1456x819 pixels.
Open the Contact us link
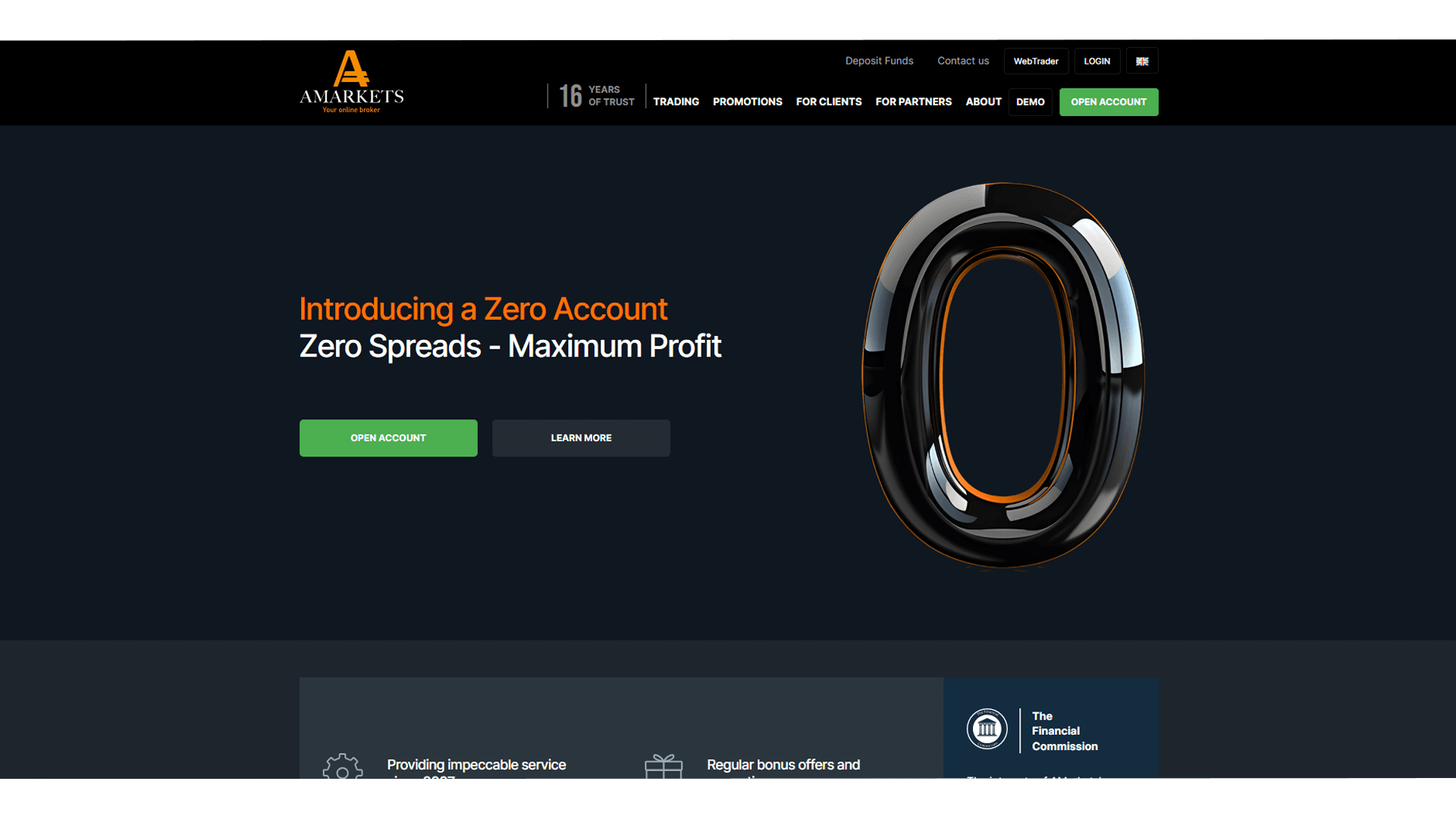pos(962,61)
